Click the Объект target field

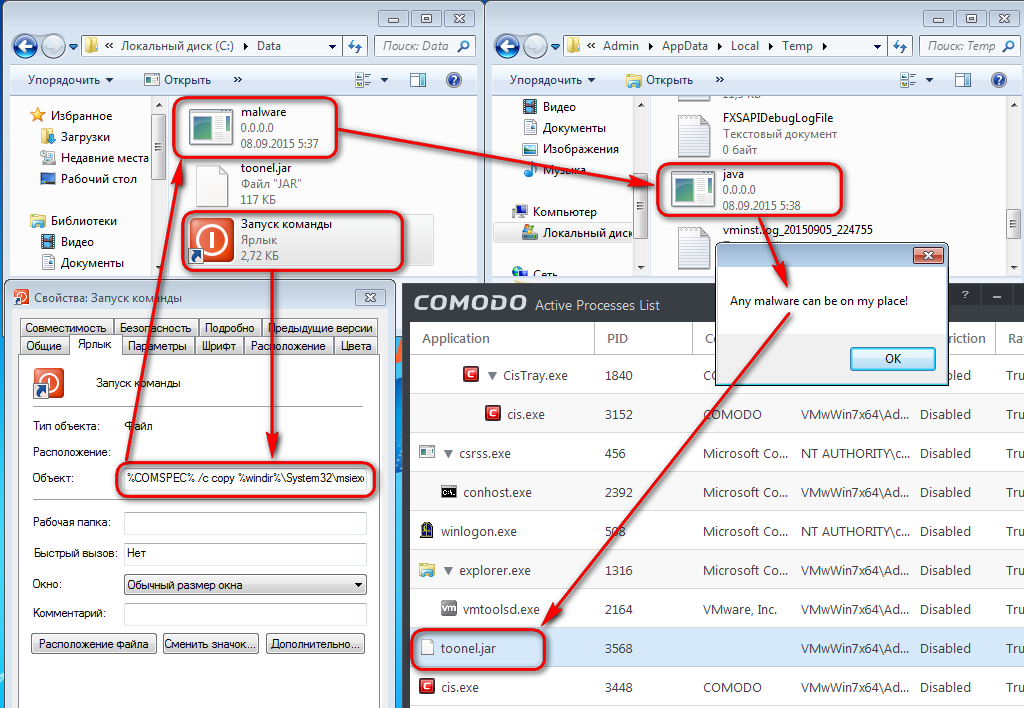(246, 478)
